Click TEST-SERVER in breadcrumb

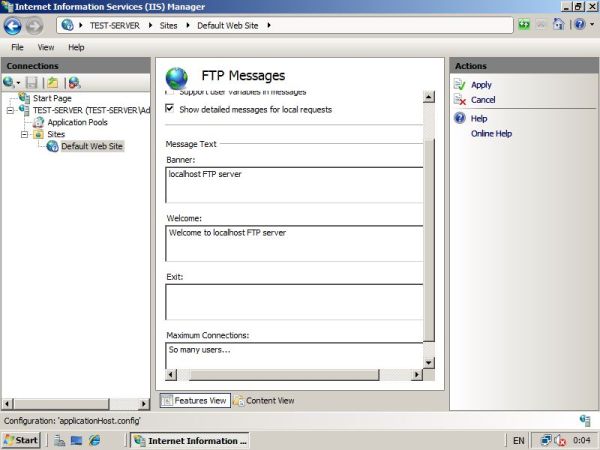[x=114, y=25]
